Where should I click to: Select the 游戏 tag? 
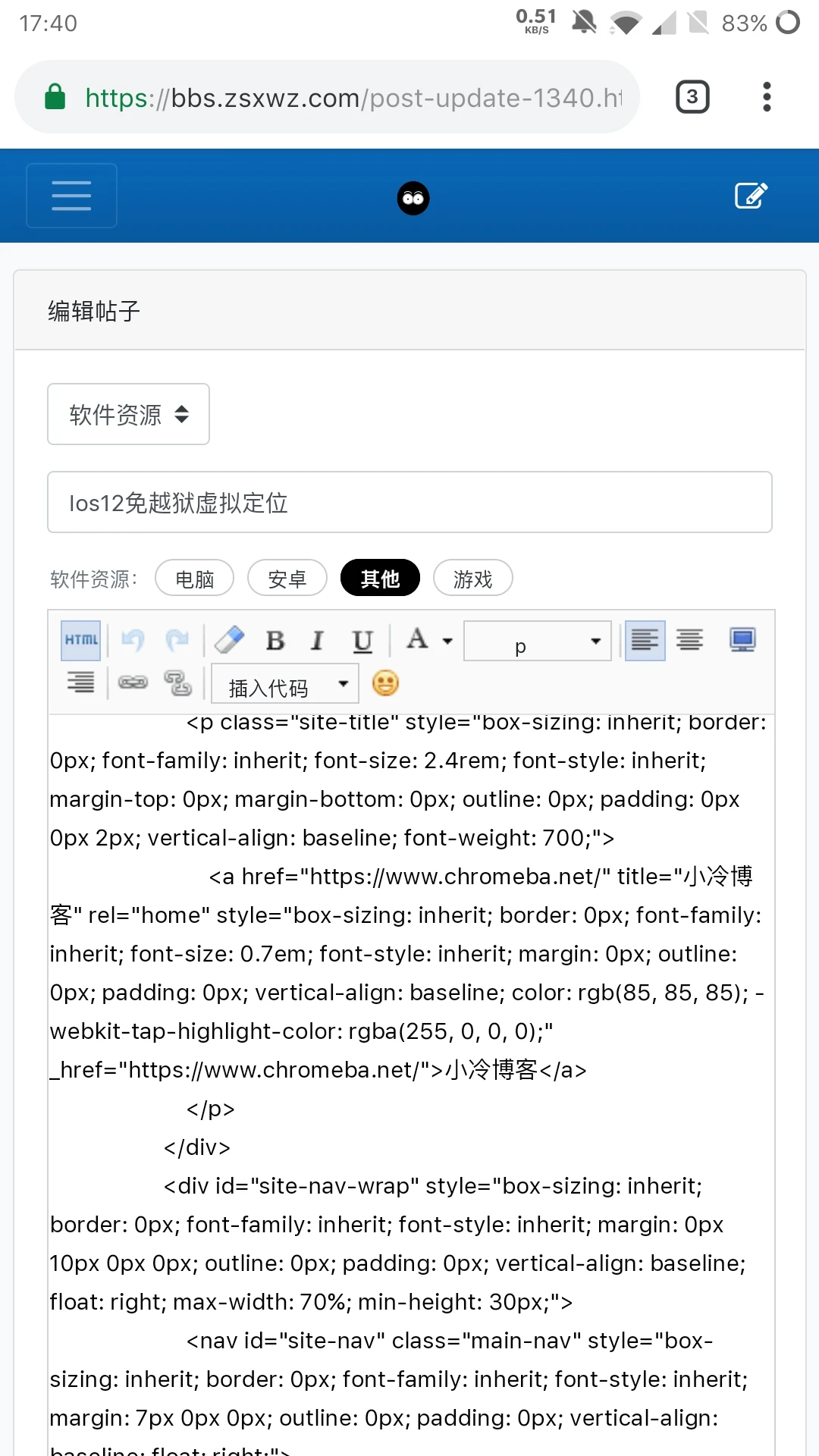coord(472,579)
